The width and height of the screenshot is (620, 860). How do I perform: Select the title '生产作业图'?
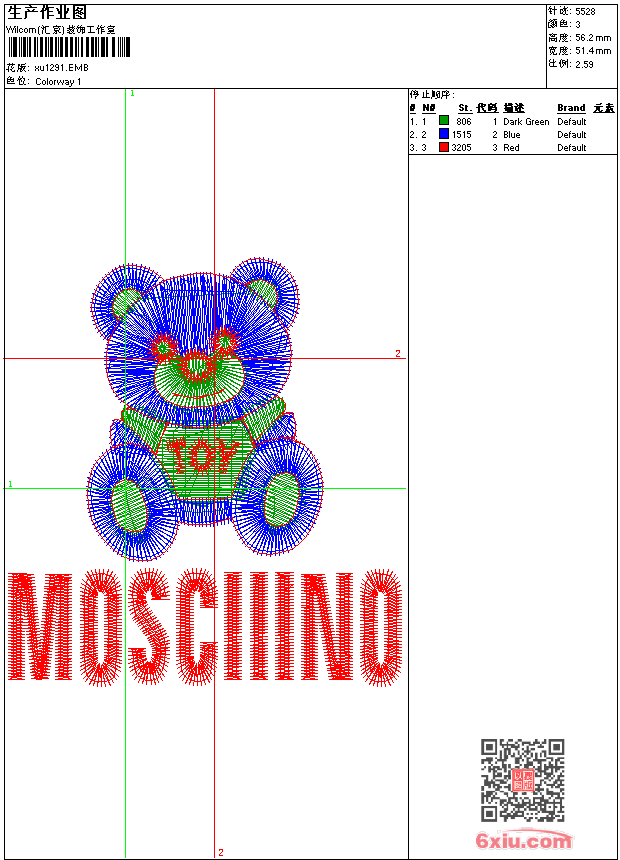tap(47, 13)
